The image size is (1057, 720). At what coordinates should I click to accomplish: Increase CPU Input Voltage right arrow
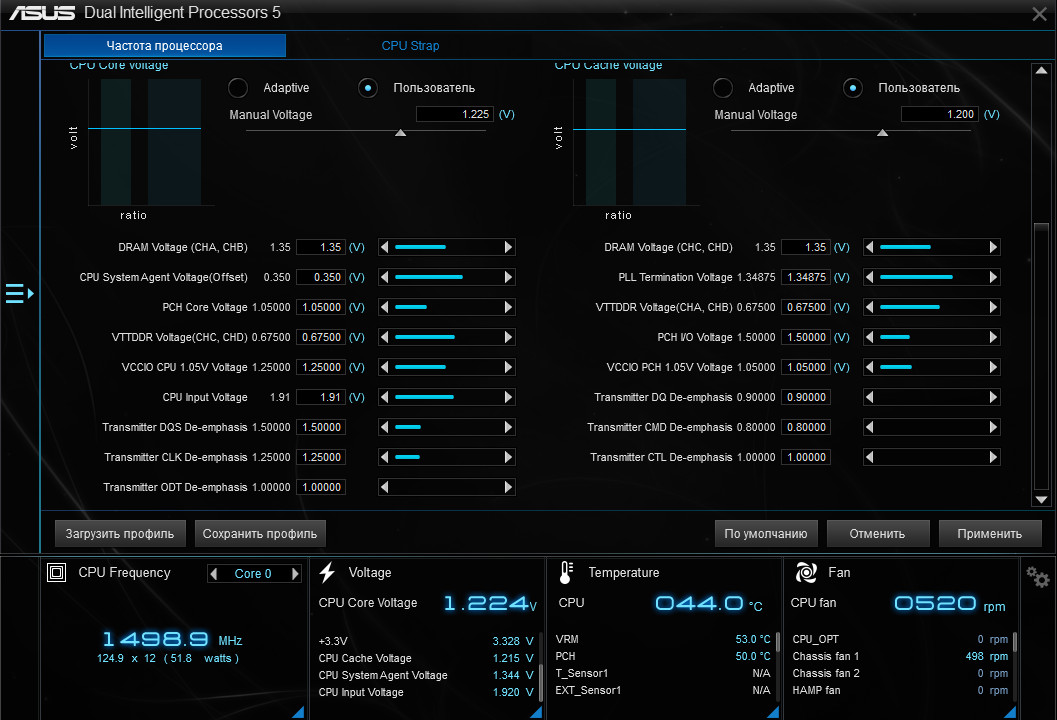(x=508, y=397)
